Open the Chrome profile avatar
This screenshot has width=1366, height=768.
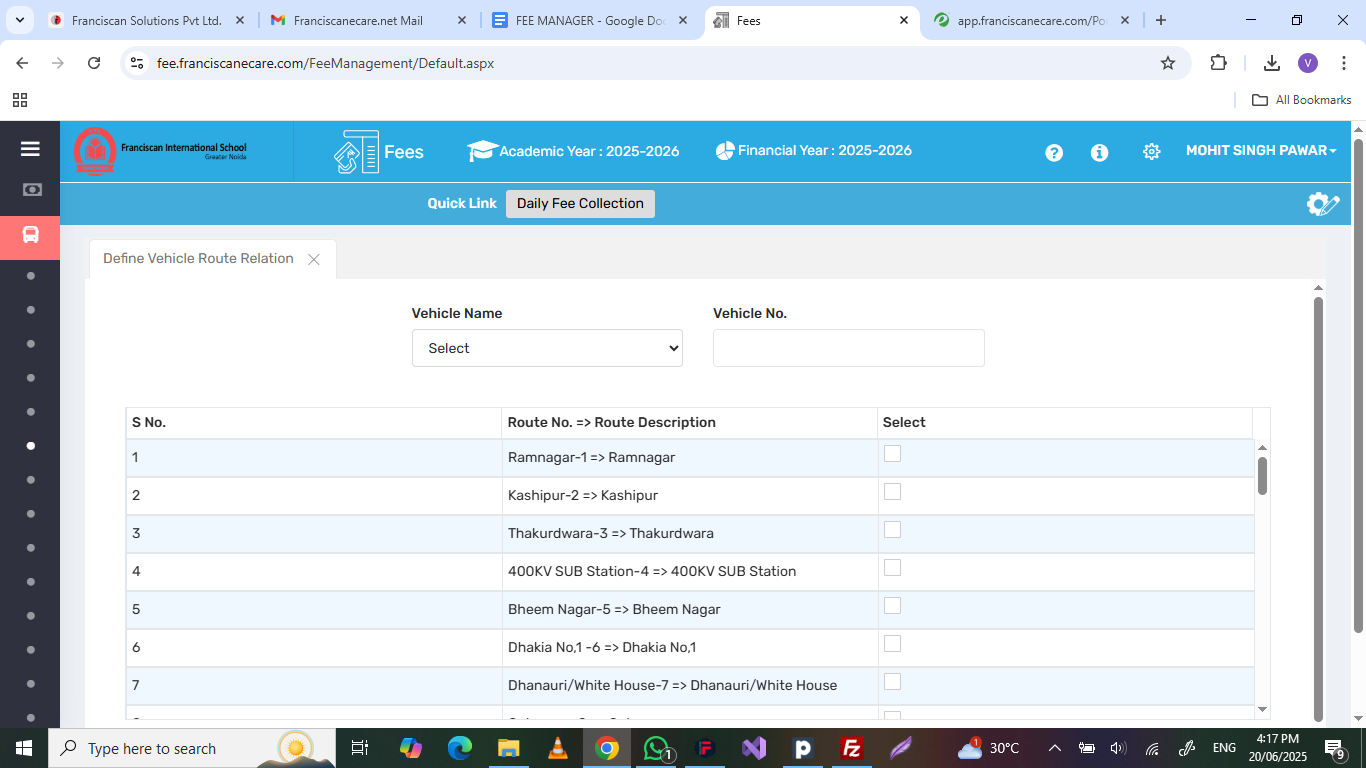(1308, 63)
